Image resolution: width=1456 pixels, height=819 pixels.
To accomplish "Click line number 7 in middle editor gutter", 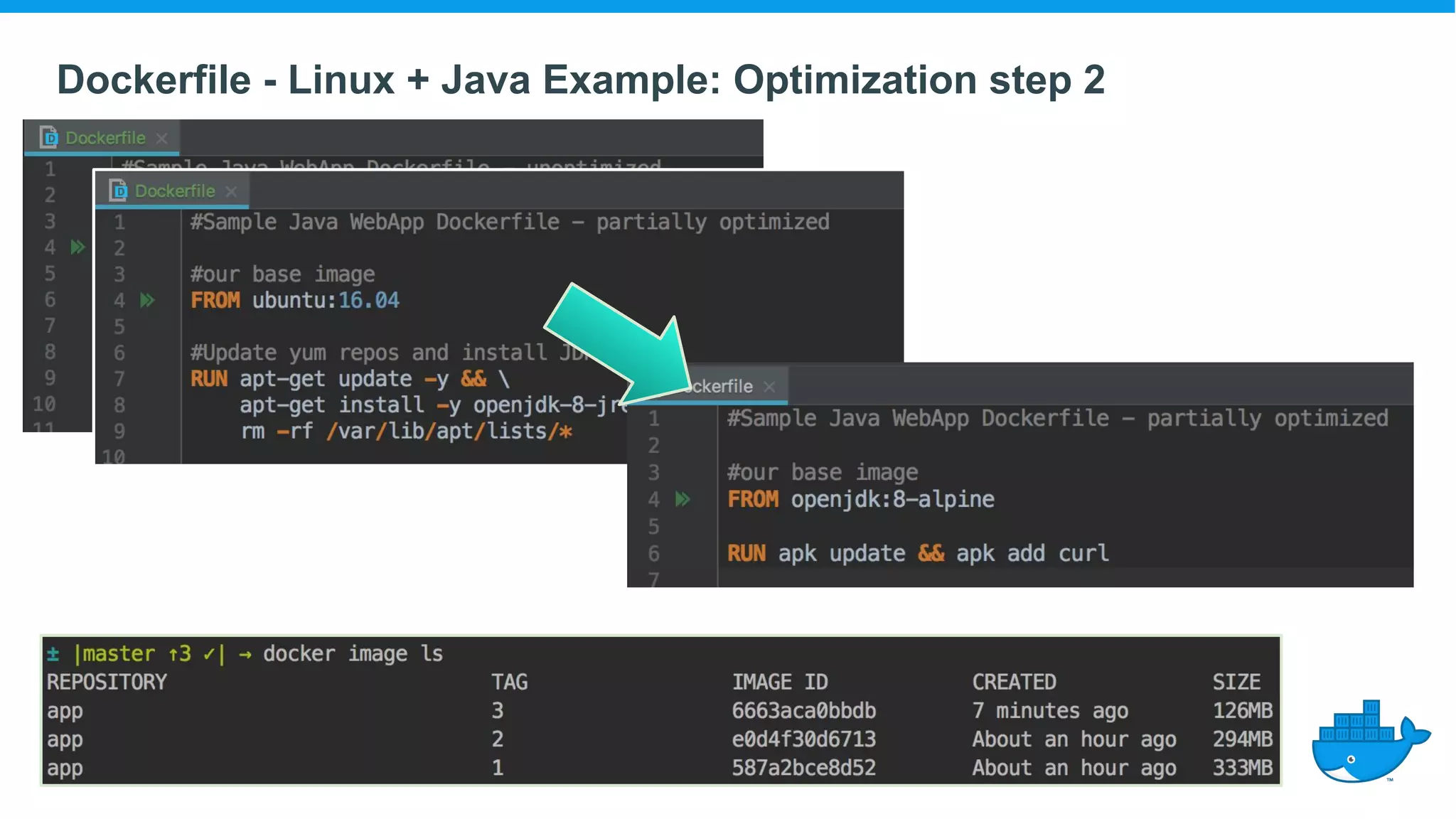I will click(x=119, y=379).
